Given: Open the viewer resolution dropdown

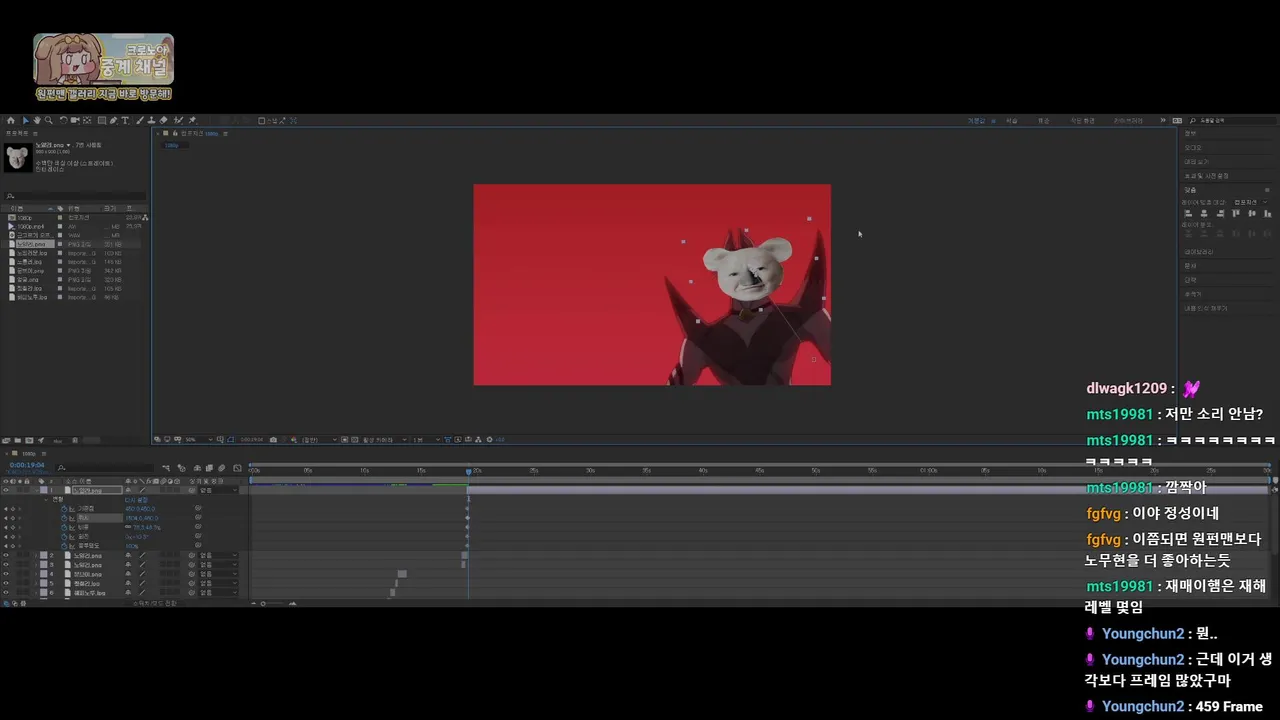Looking at the screenshot, I should [318, 439].
